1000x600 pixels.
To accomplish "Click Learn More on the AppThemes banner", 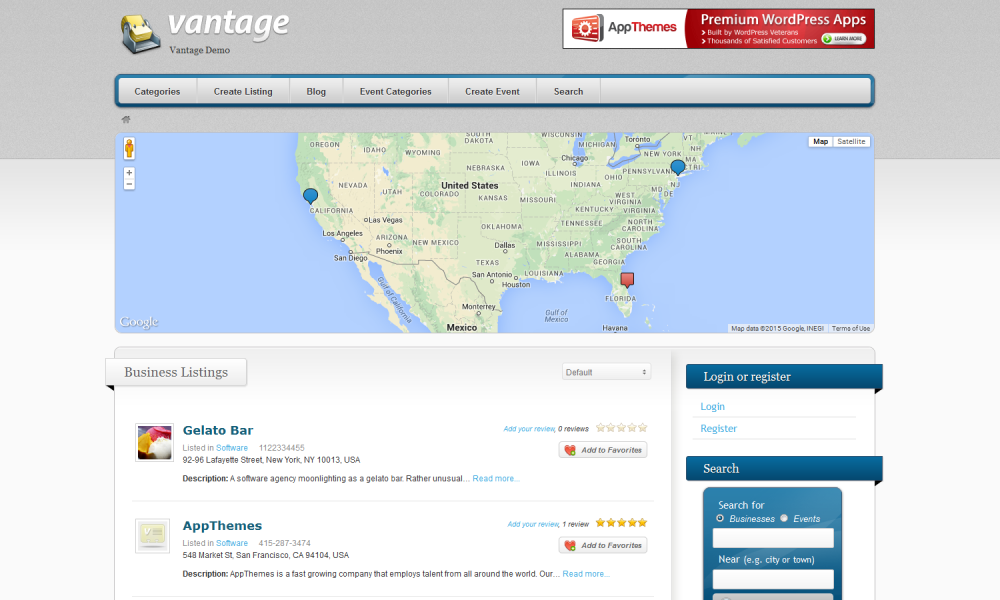I will (x=844, y=39).
